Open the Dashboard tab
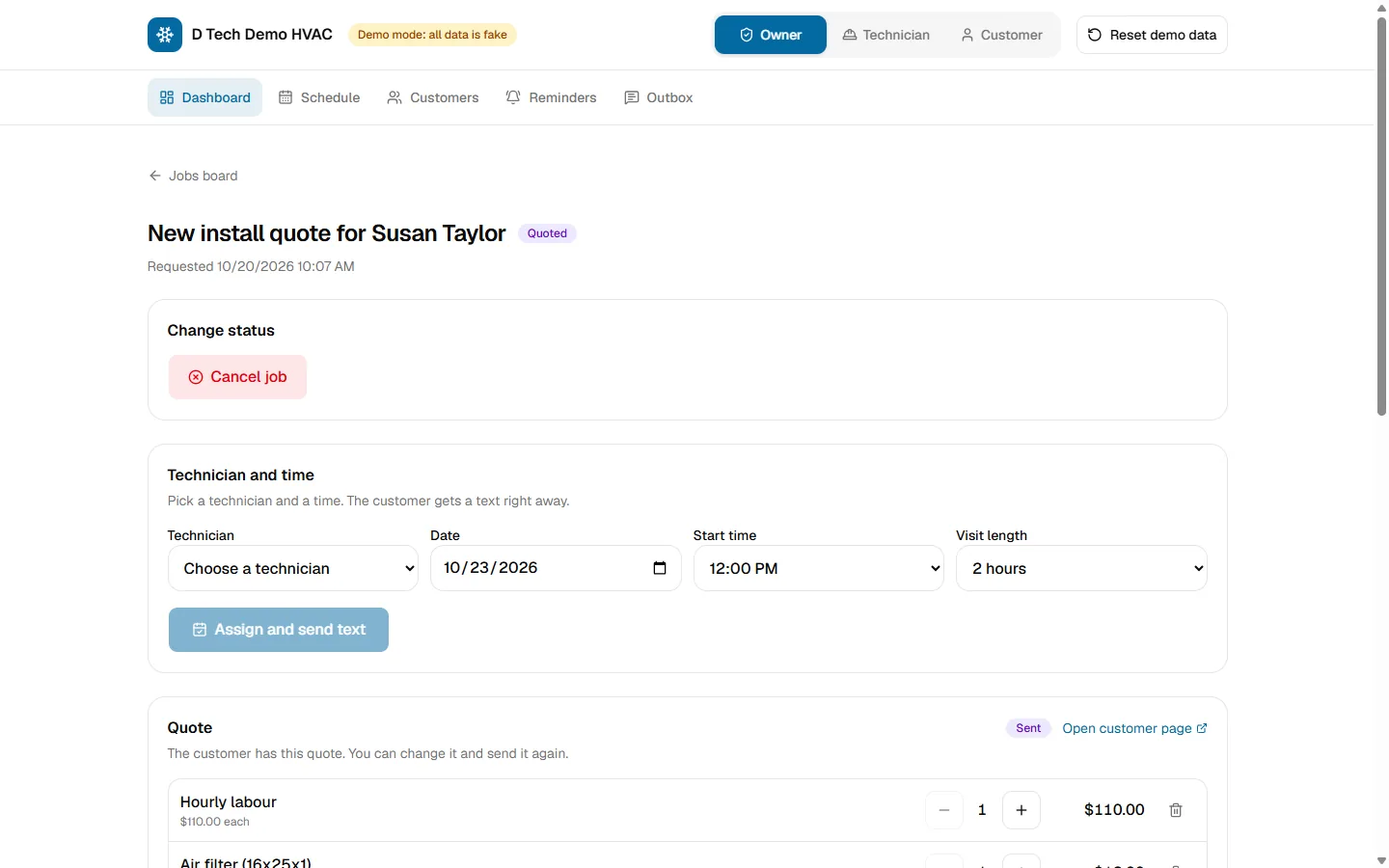The width and height of the screenshot is (1389, 868). click(204, 97)
